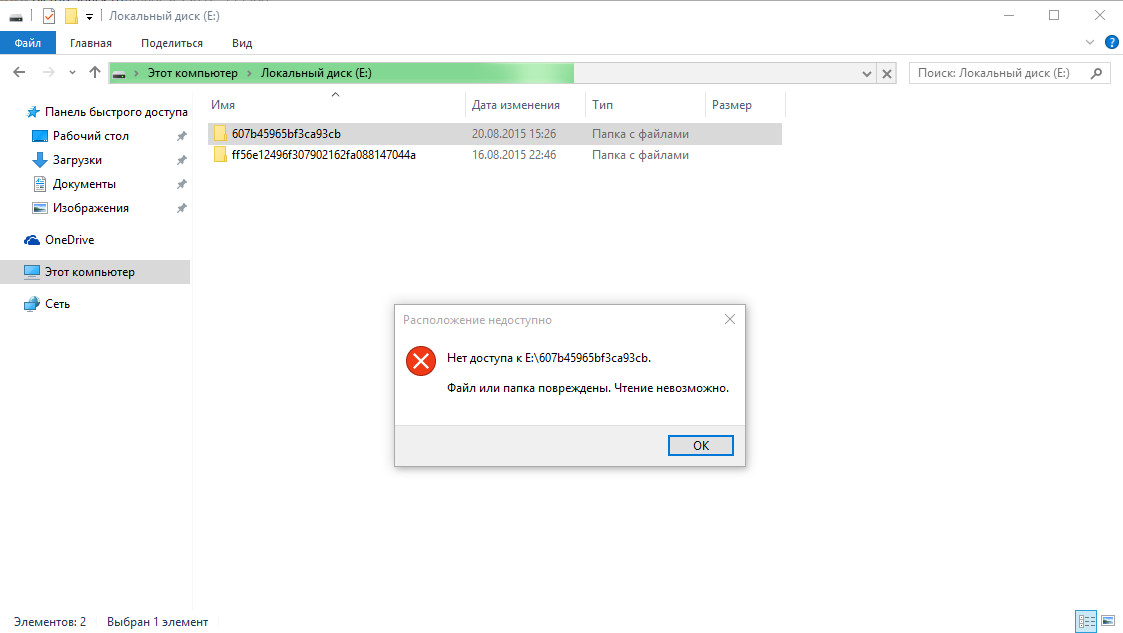This screenshot has height=633, width=1123.
Task: Switch to details view icon in status bar
Action: 1086,621
